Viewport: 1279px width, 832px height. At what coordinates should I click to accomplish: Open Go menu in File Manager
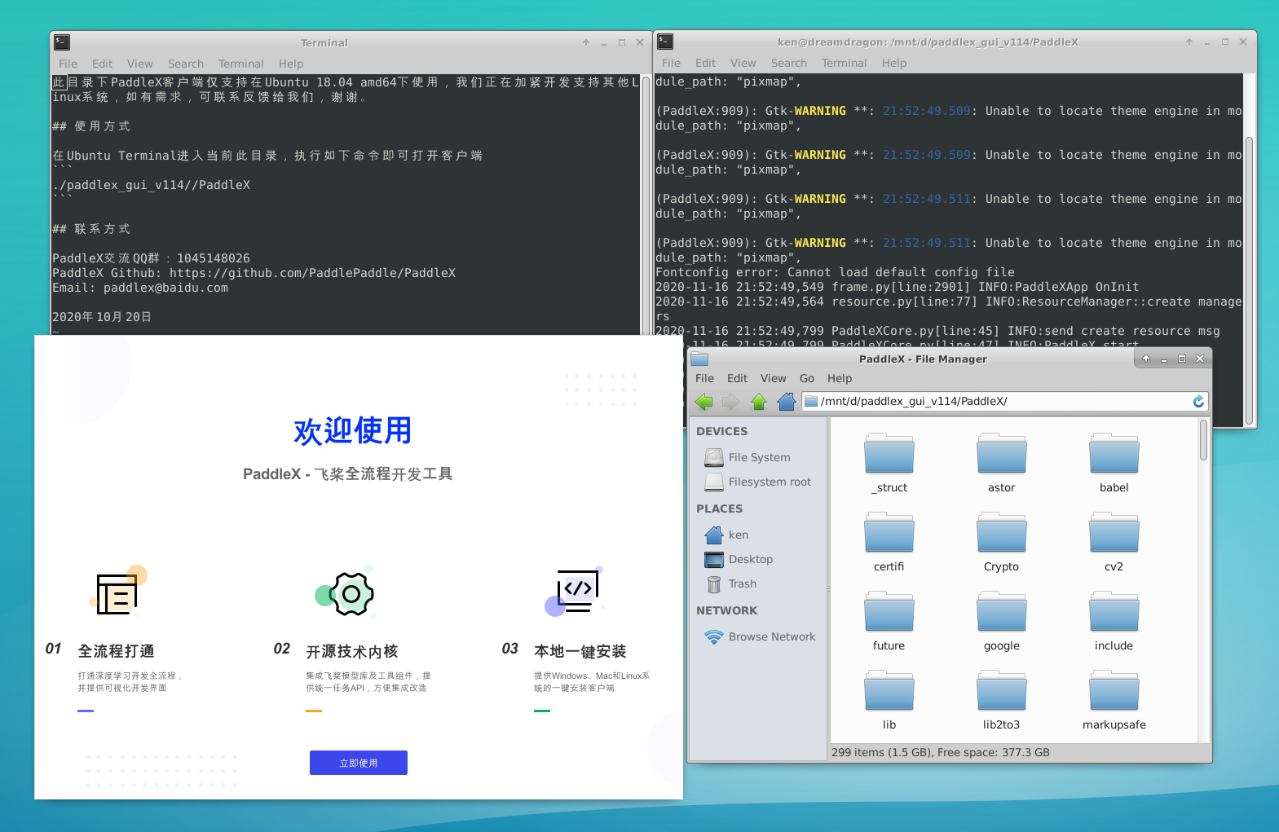coord(807,379)
